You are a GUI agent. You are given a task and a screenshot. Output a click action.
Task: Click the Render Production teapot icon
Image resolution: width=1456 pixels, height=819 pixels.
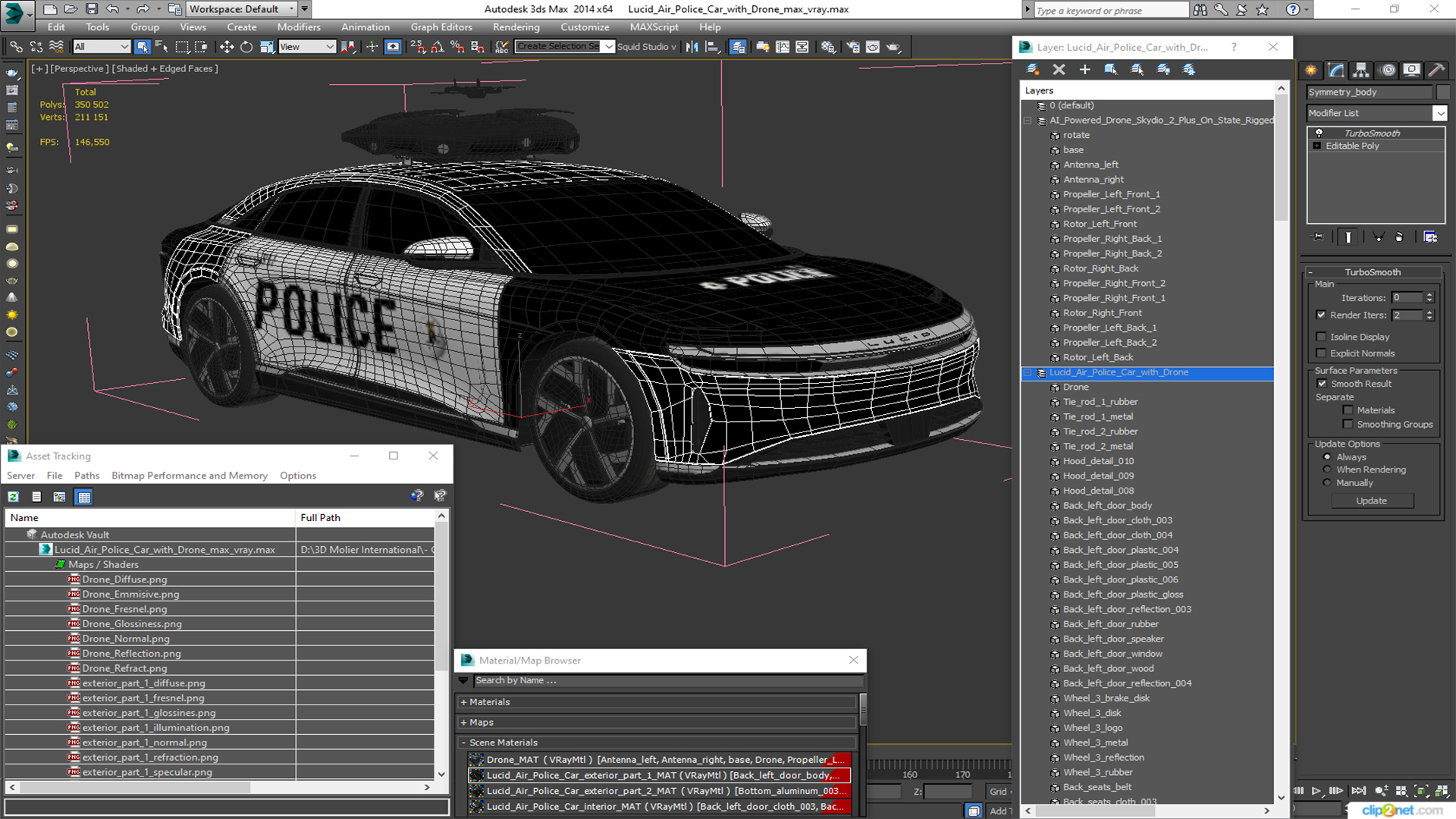[893, 47]
